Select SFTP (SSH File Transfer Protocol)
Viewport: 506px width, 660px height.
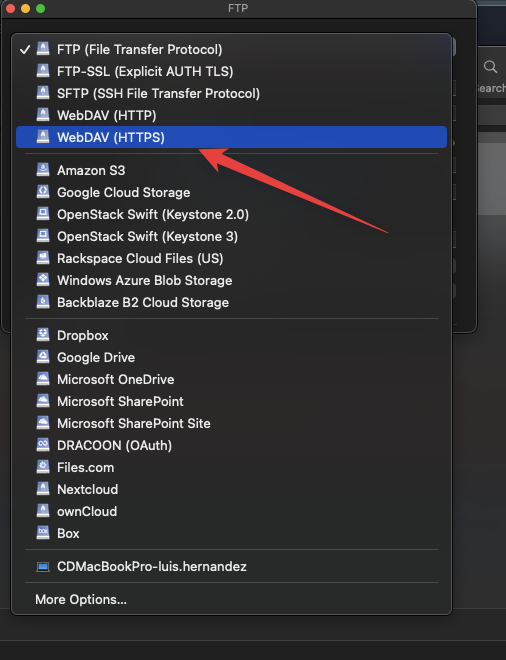pos(231,93)
